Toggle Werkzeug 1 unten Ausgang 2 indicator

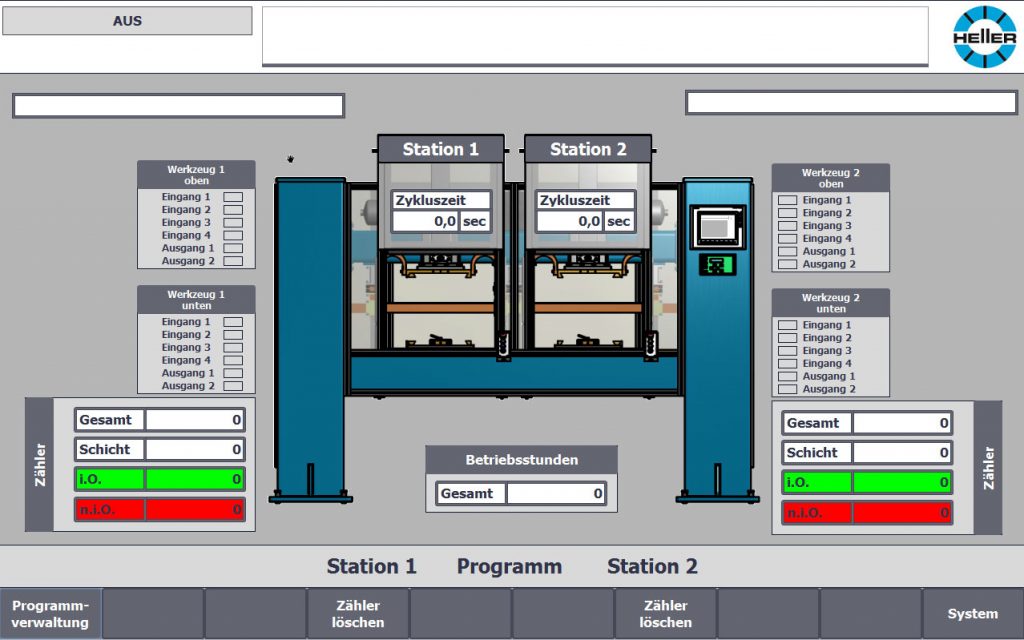(233, 386)
